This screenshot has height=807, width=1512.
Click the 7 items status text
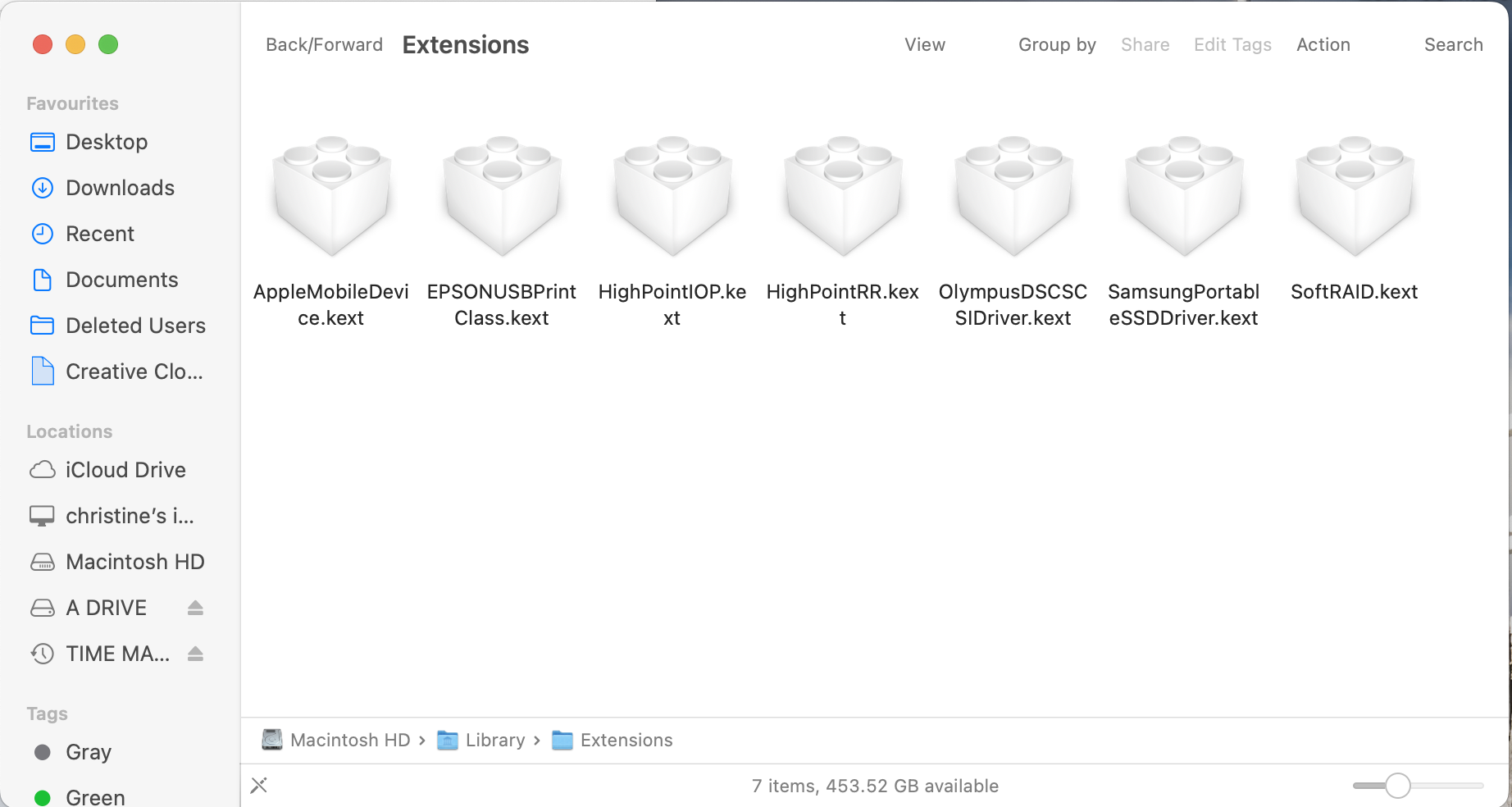point(876,786)
